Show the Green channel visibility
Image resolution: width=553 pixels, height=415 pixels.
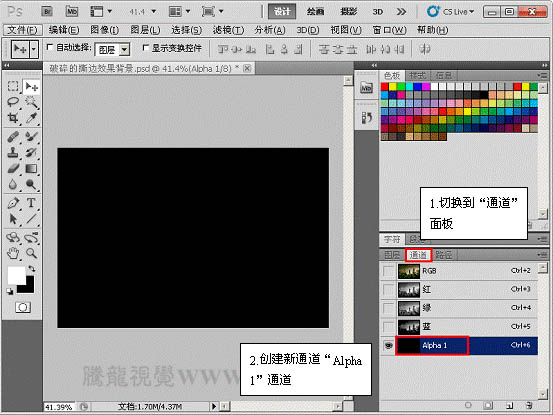point(388,308)
